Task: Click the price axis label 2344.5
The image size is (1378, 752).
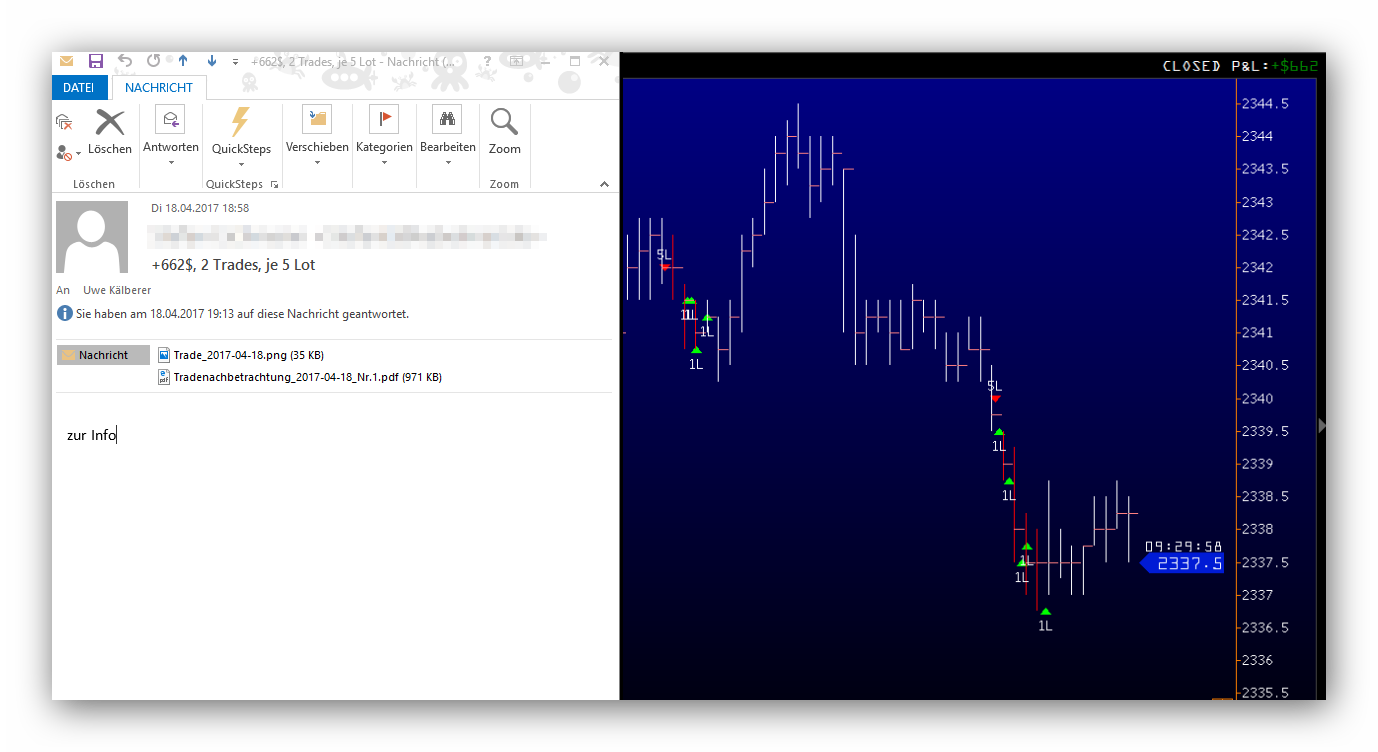Action: (x=1265, y=103)
